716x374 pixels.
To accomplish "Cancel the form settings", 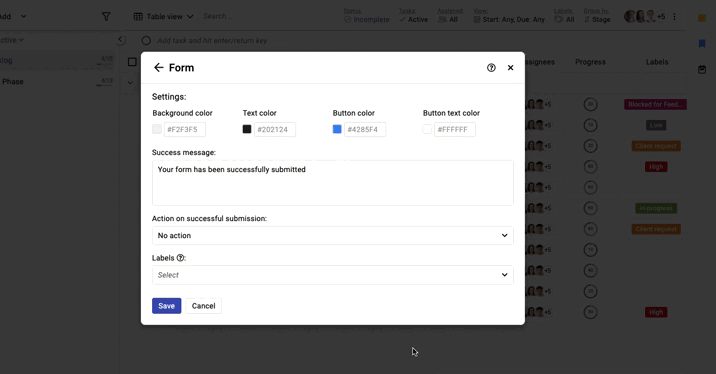I will (x=203, y=306).
